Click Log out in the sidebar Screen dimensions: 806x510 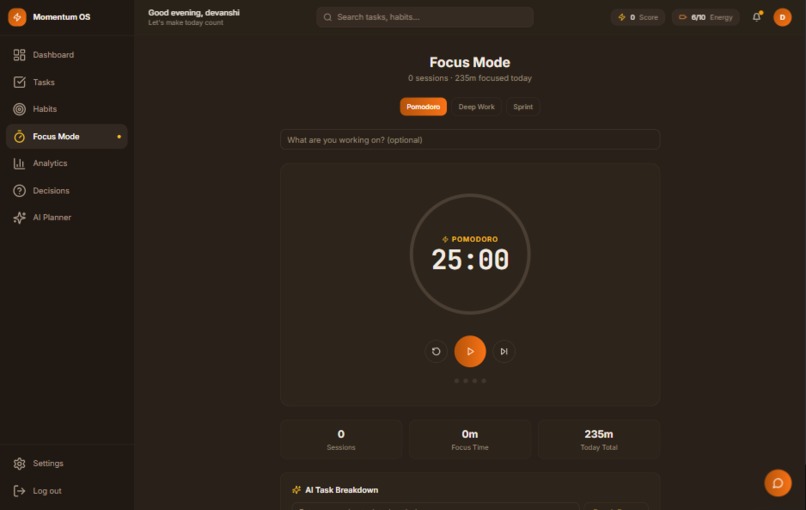(66, 491)
